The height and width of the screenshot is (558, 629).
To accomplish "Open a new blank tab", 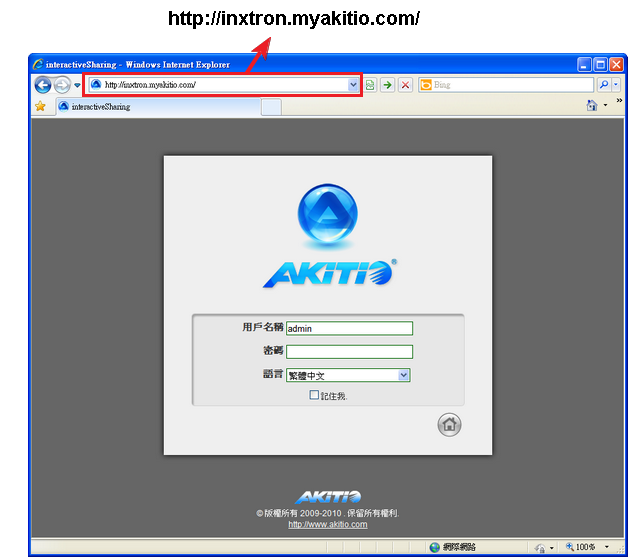I will (270, 106).
